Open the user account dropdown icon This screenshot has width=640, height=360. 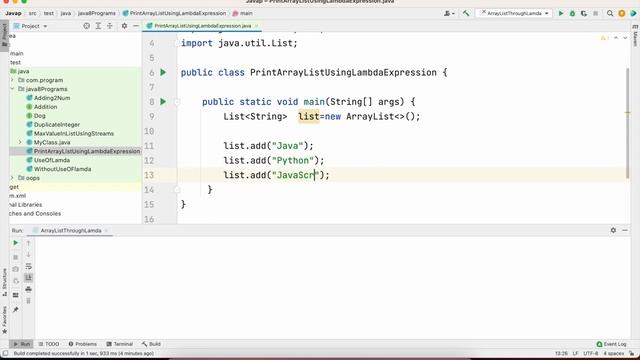[x=449, y=13]
